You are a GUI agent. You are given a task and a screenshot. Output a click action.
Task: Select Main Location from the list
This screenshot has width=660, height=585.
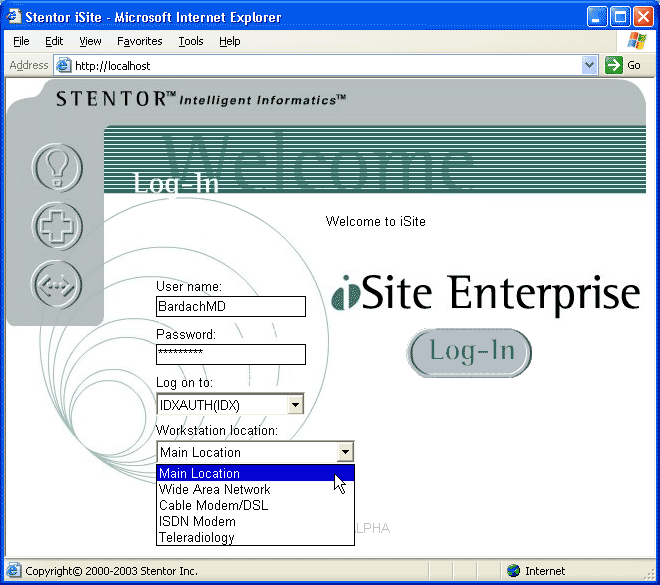pos(200,473)
